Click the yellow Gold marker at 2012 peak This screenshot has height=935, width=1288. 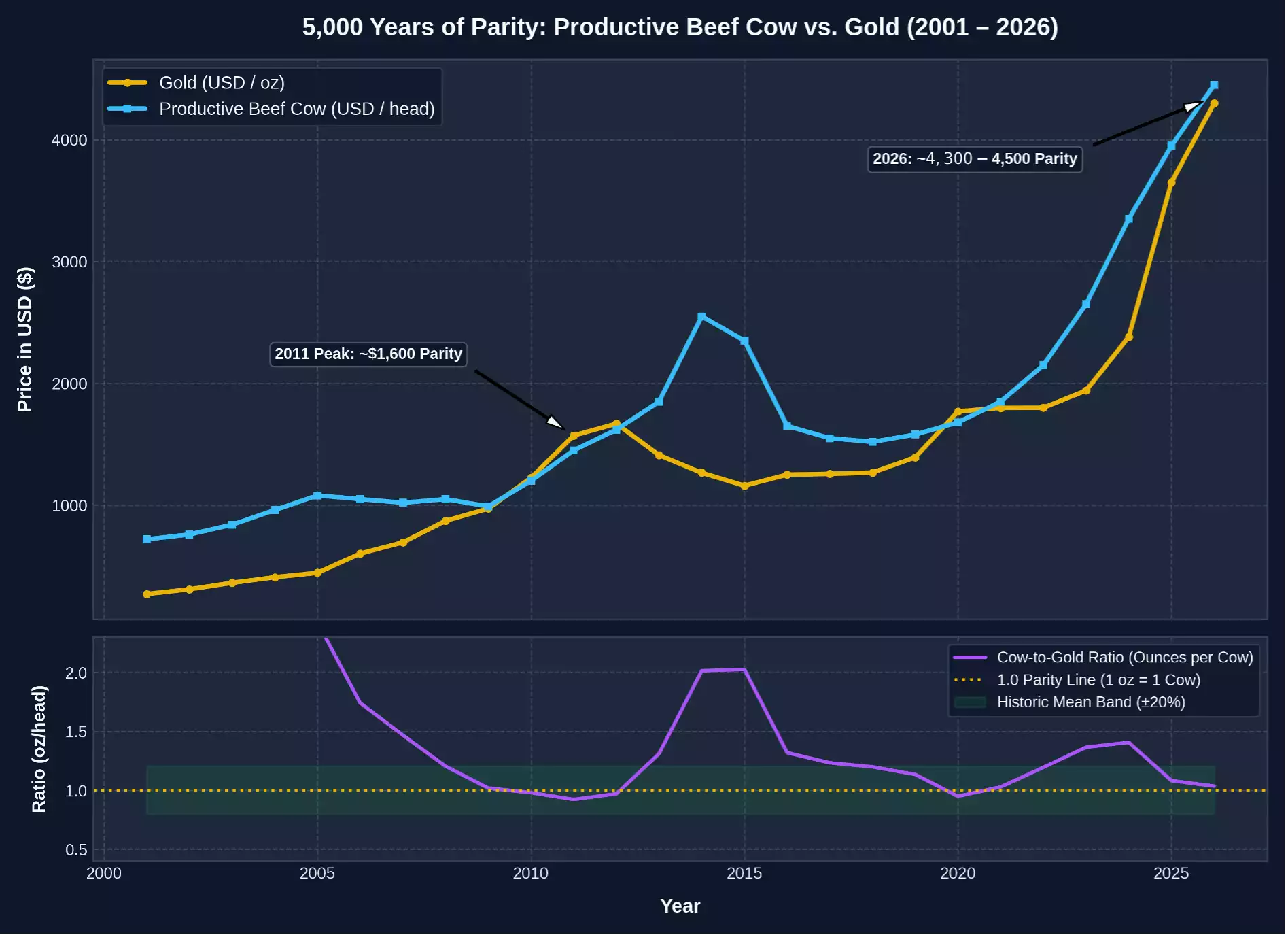point(616,424)
